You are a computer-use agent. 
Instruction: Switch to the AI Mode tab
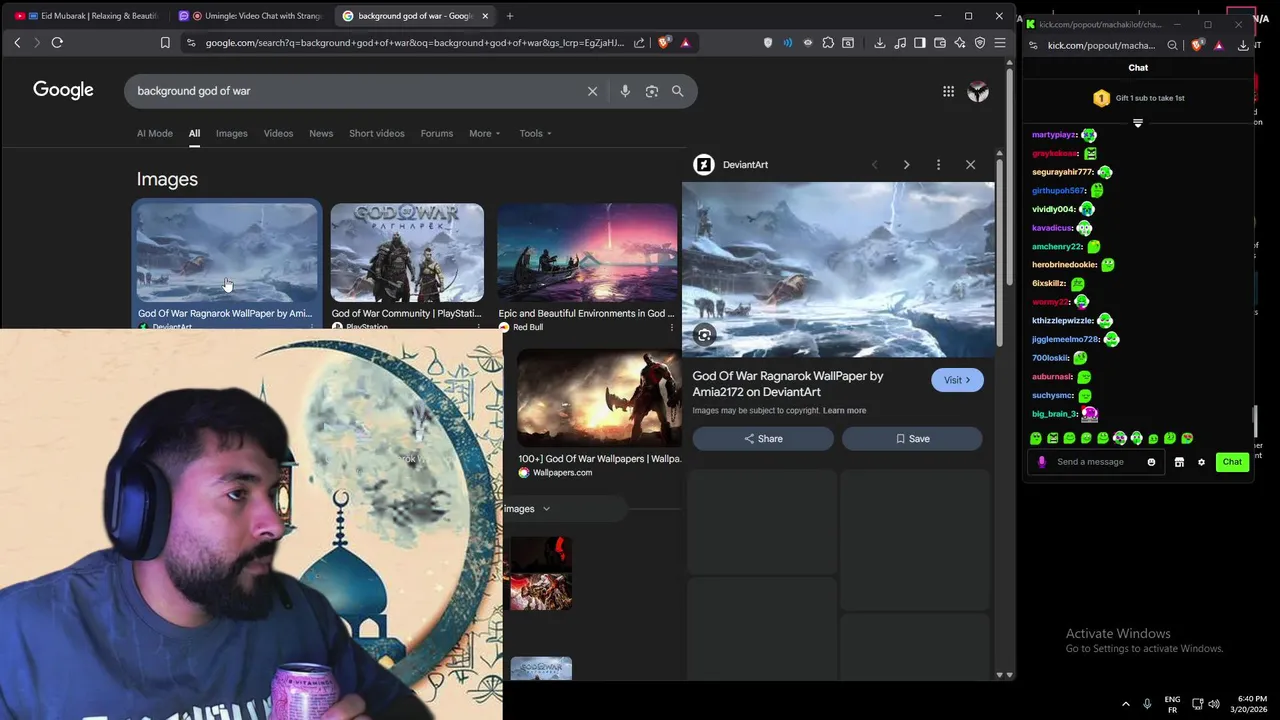click(x=155, y=133)
